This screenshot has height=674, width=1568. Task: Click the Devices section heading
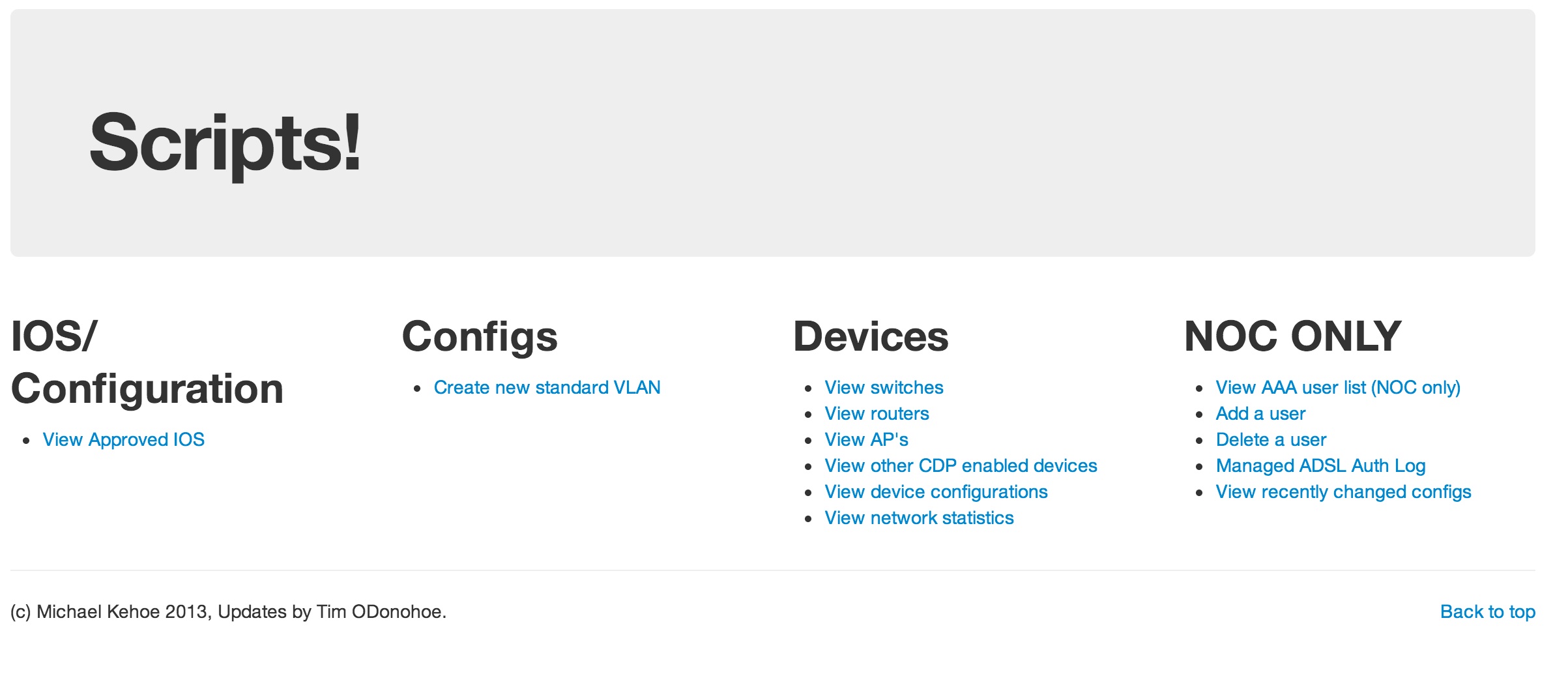pos(871,337)
